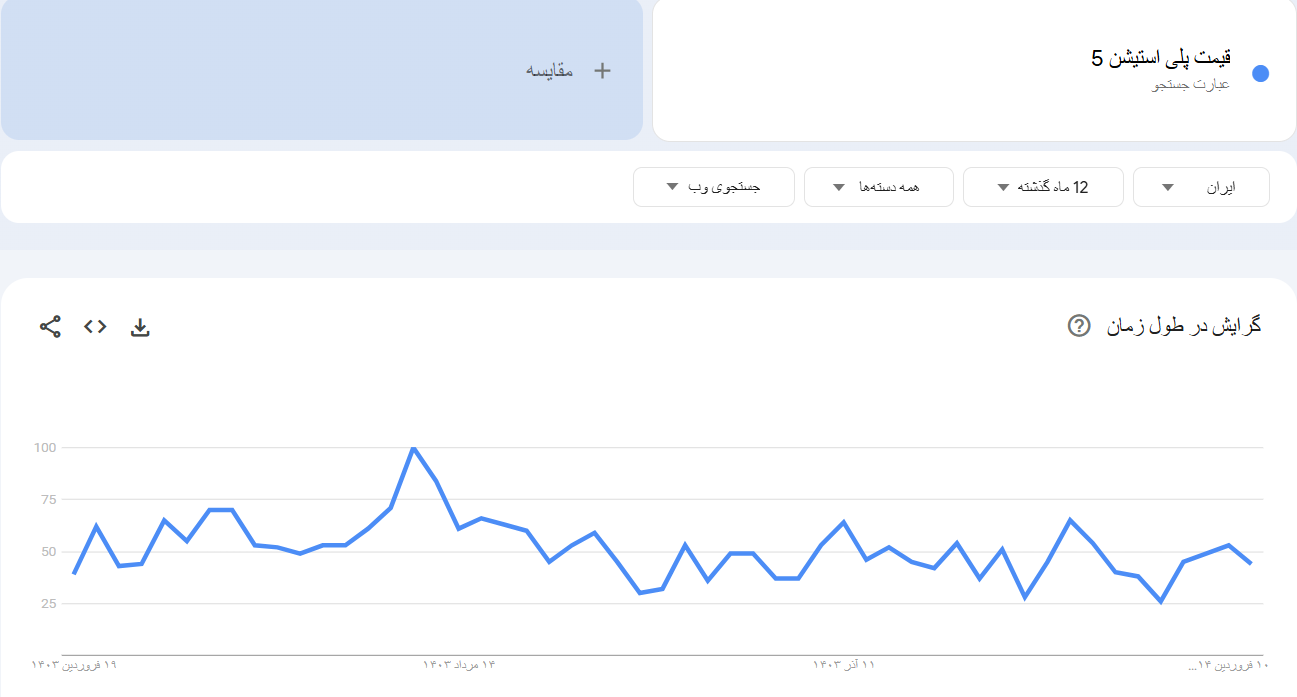Open the ایران country dropdown
1297x697 pixels.
(x=1201, y=187)
